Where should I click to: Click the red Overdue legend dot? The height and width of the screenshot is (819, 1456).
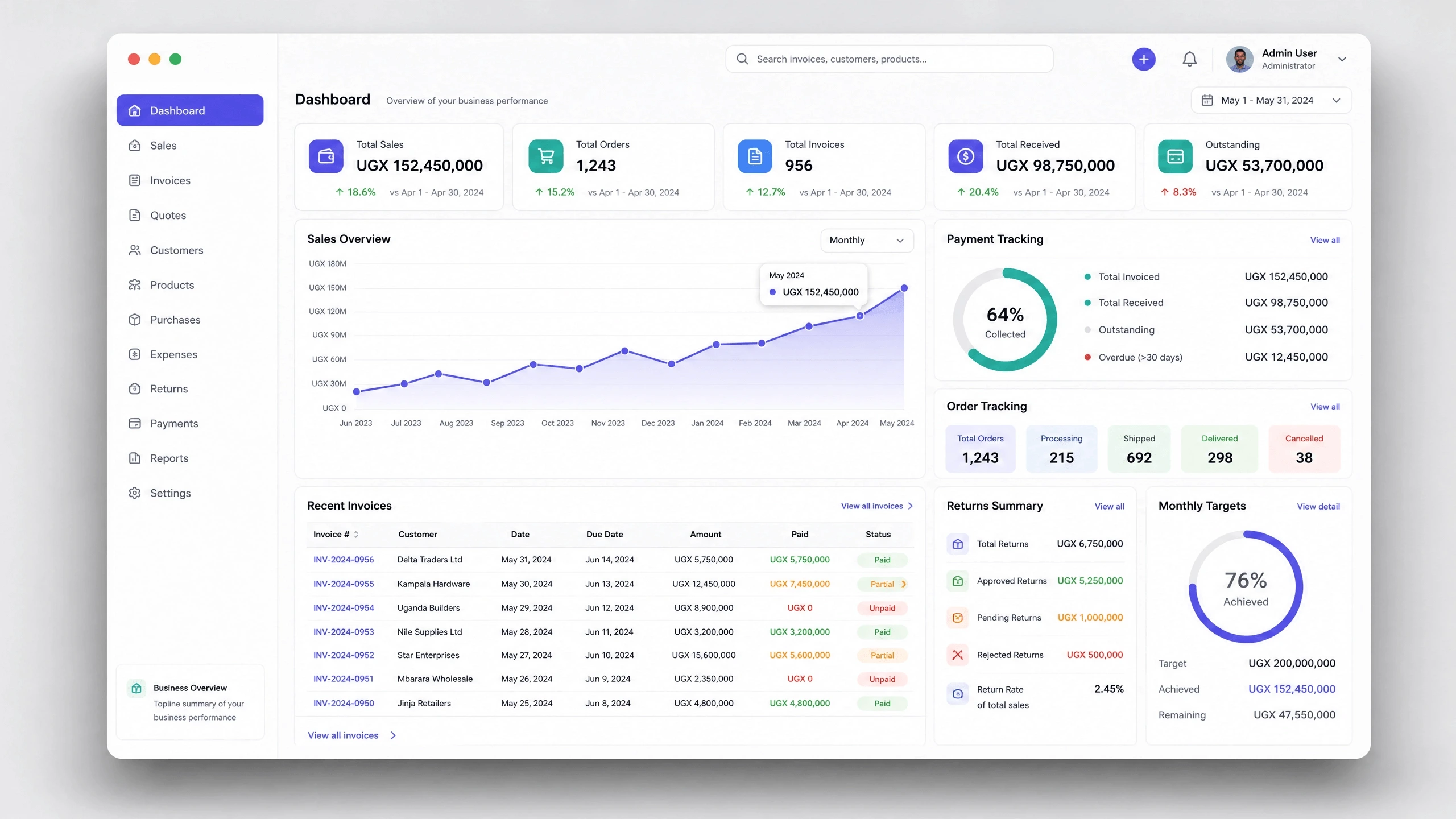[x=1087, y=357]
